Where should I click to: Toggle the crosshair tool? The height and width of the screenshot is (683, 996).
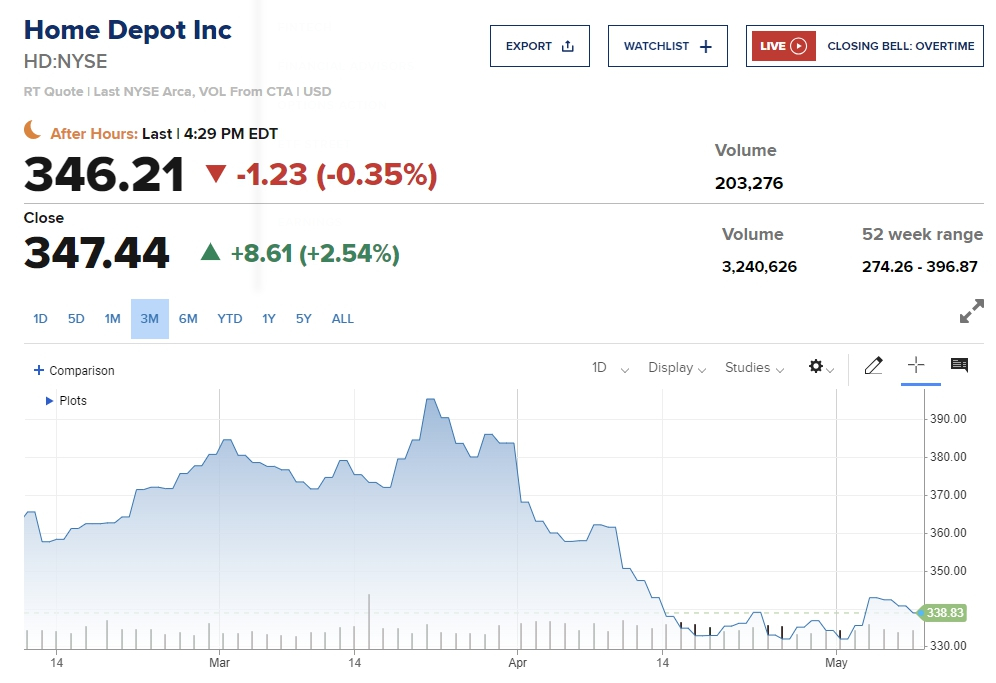(x=916, y=365)
